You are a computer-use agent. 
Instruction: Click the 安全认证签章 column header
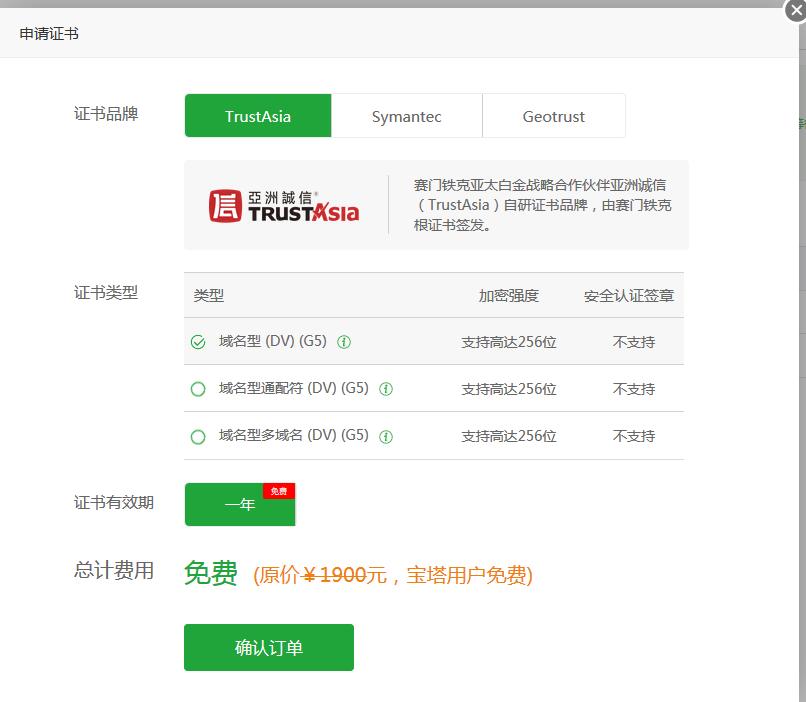(x=629, y=295)
